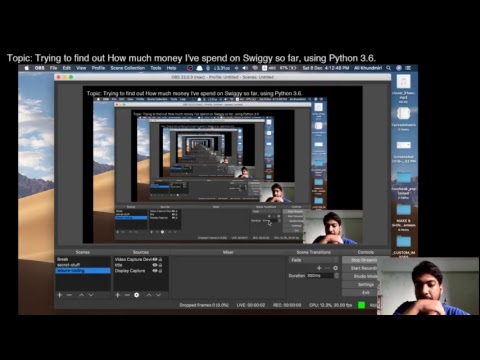Click the LIVE timer in the status bar
The image size is (480, 360).
[x=251, y=305]
